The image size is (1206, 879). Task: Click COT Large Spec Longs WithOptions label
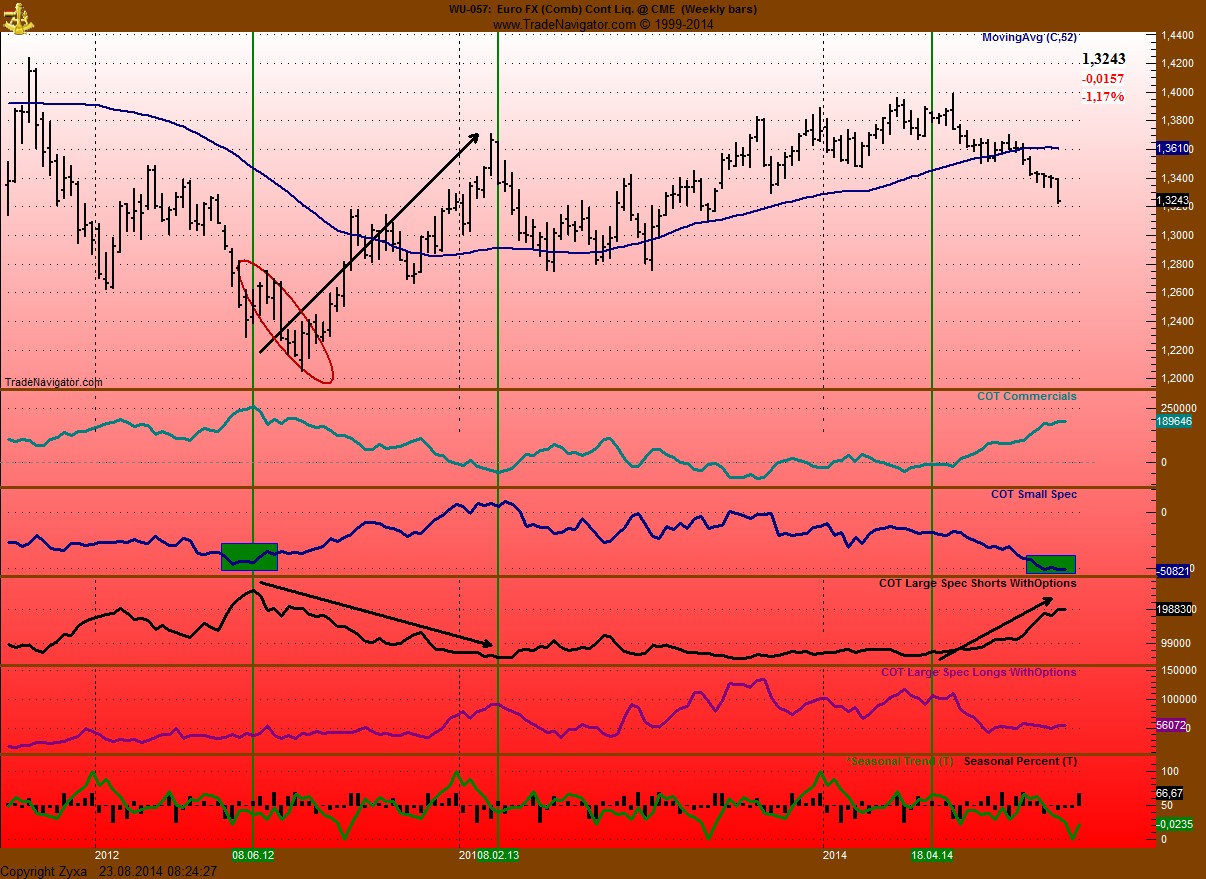tap(978, 672)
